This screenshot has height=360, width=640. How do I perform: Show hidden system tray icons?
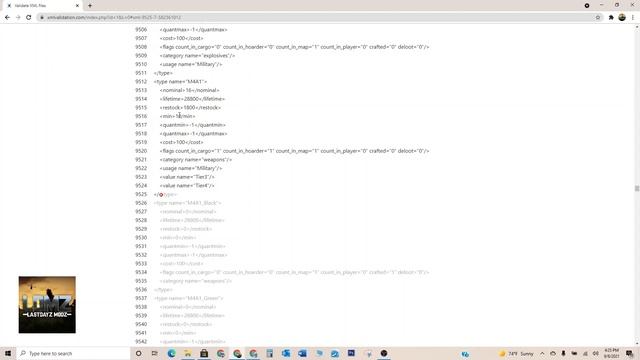tap(542, 353)
